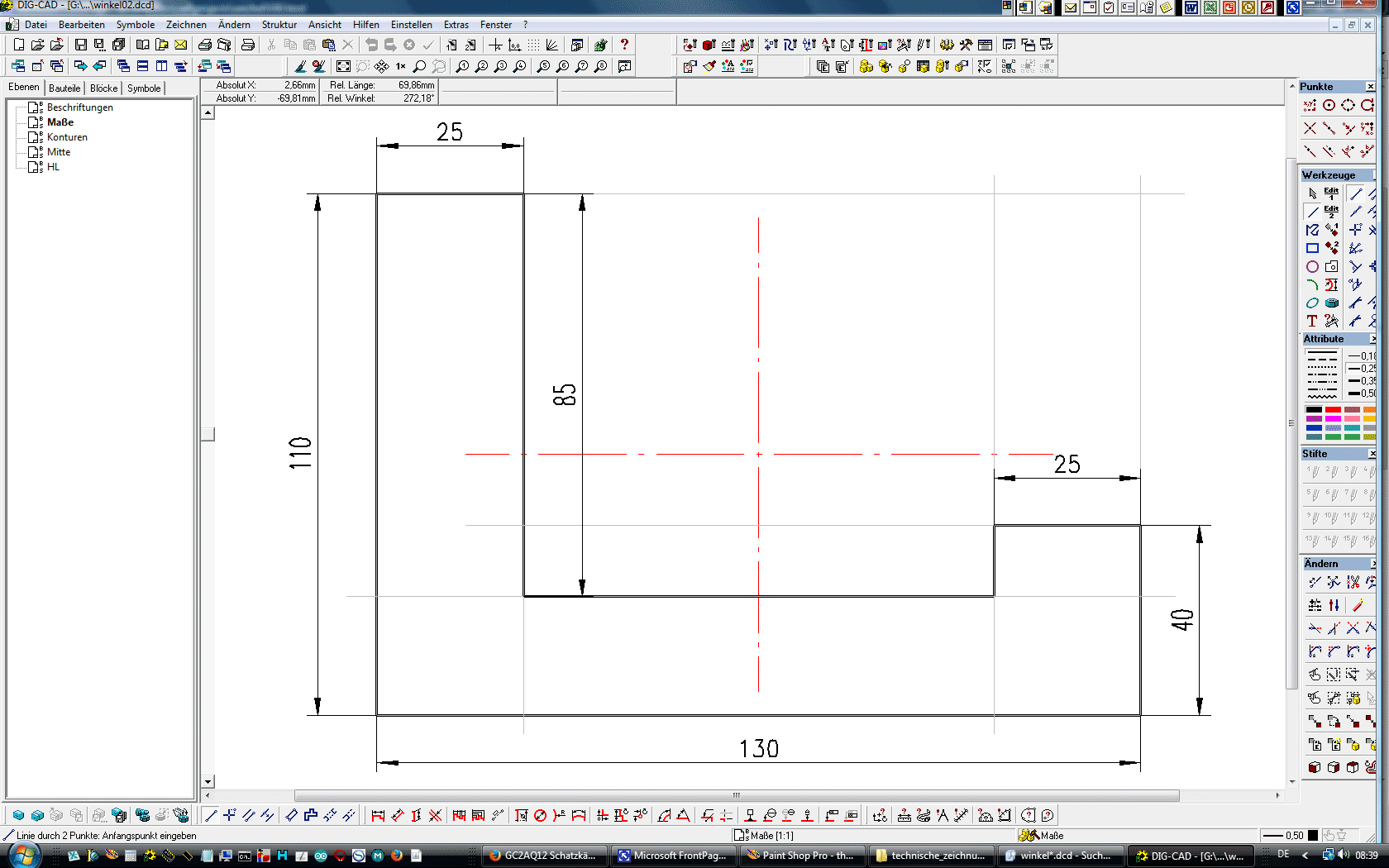Image resolution: width=1389 pixels, height=868 pixels.
Task: Activate stored zoom view 1
Action: pos(463,66)
